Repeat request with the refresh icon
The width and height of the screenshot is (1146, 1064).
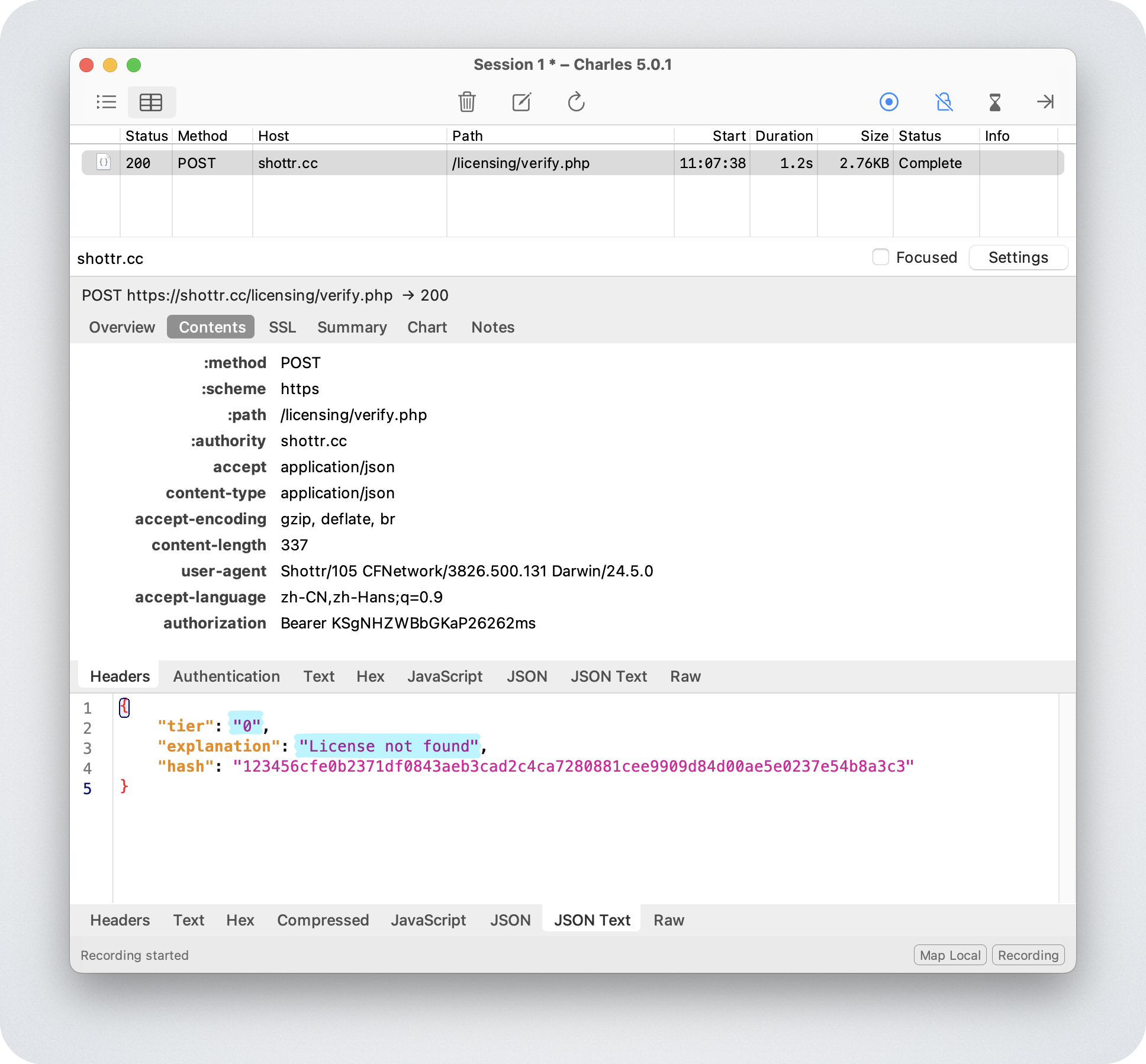[576, 102]
